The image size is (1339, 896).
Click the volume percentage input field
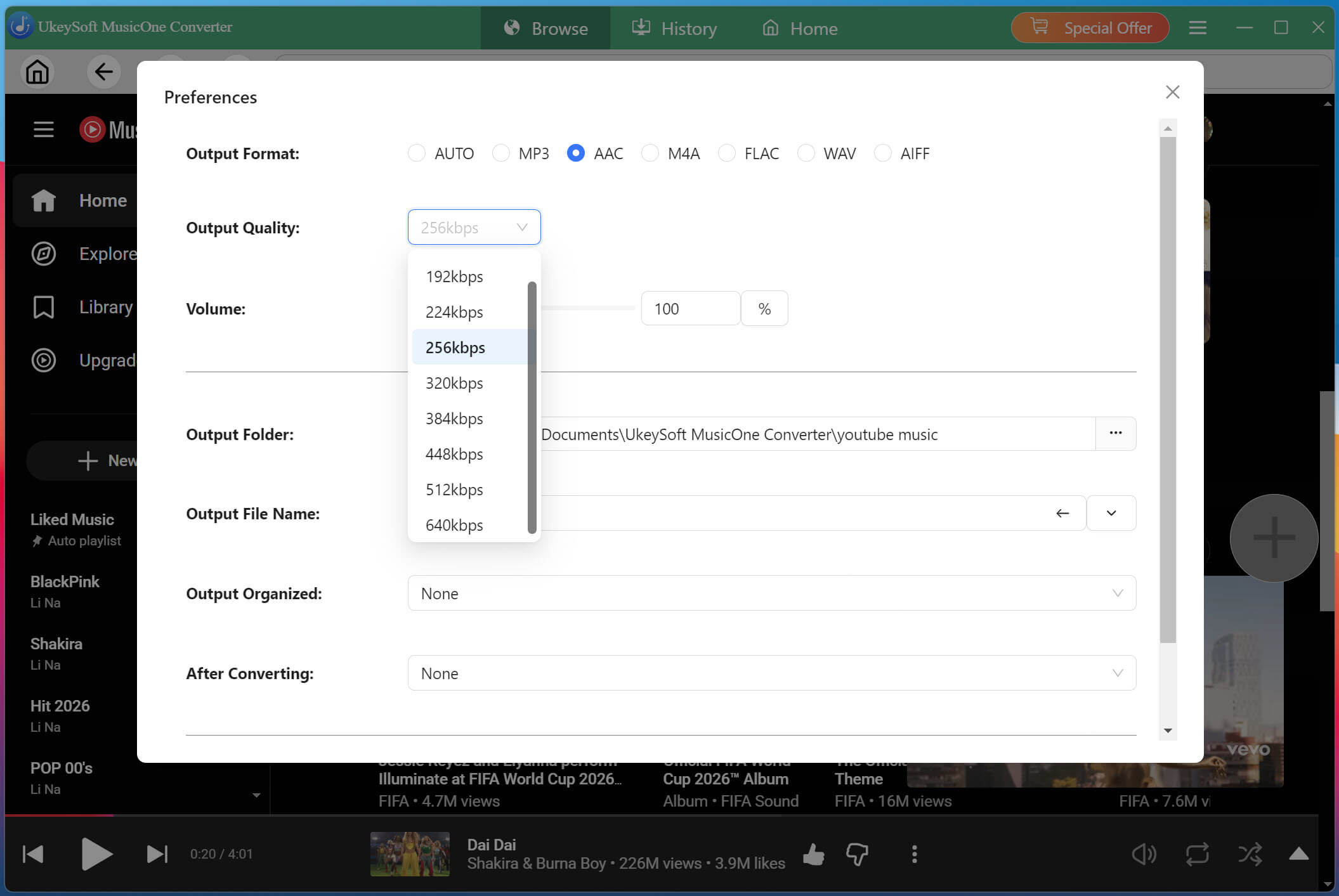coord(690,309)
